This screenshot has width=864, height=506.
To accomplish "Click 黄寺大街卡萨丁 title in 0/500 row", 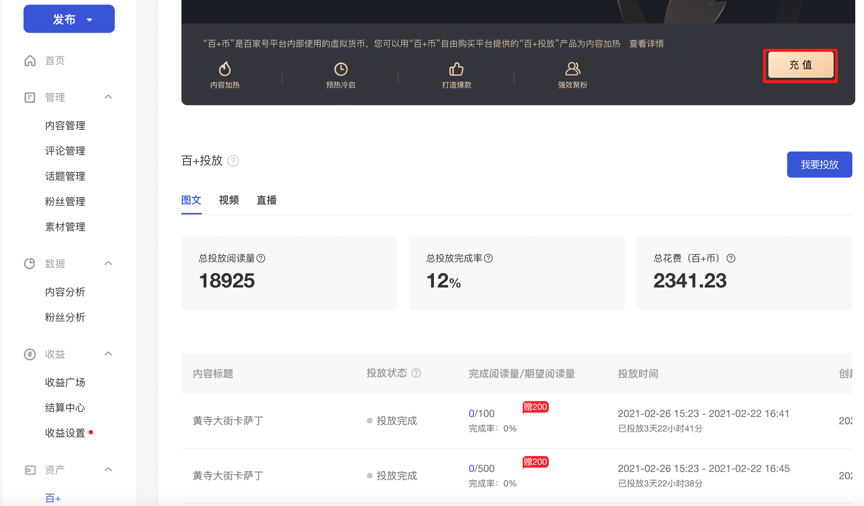I will point(228,476).
